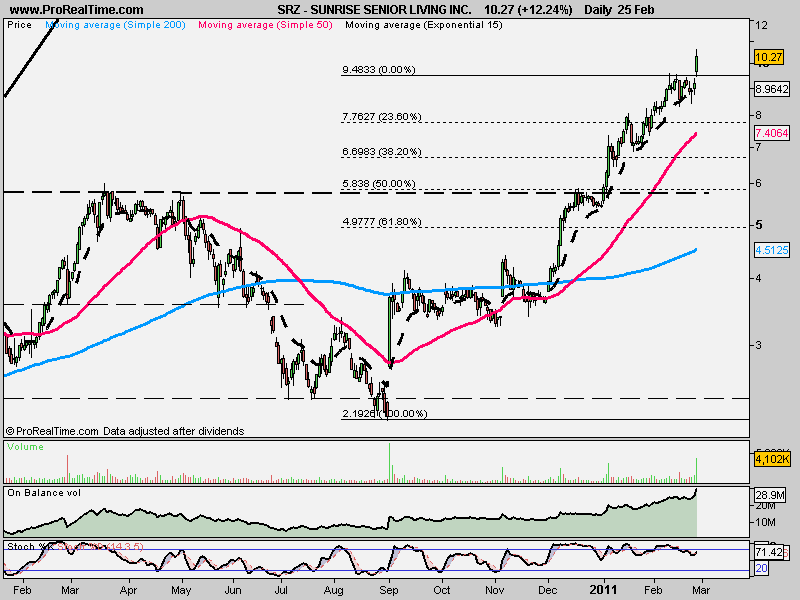Click the Apr label on the time axis
This screenshot has width=800, height=600.
(128, 590)
